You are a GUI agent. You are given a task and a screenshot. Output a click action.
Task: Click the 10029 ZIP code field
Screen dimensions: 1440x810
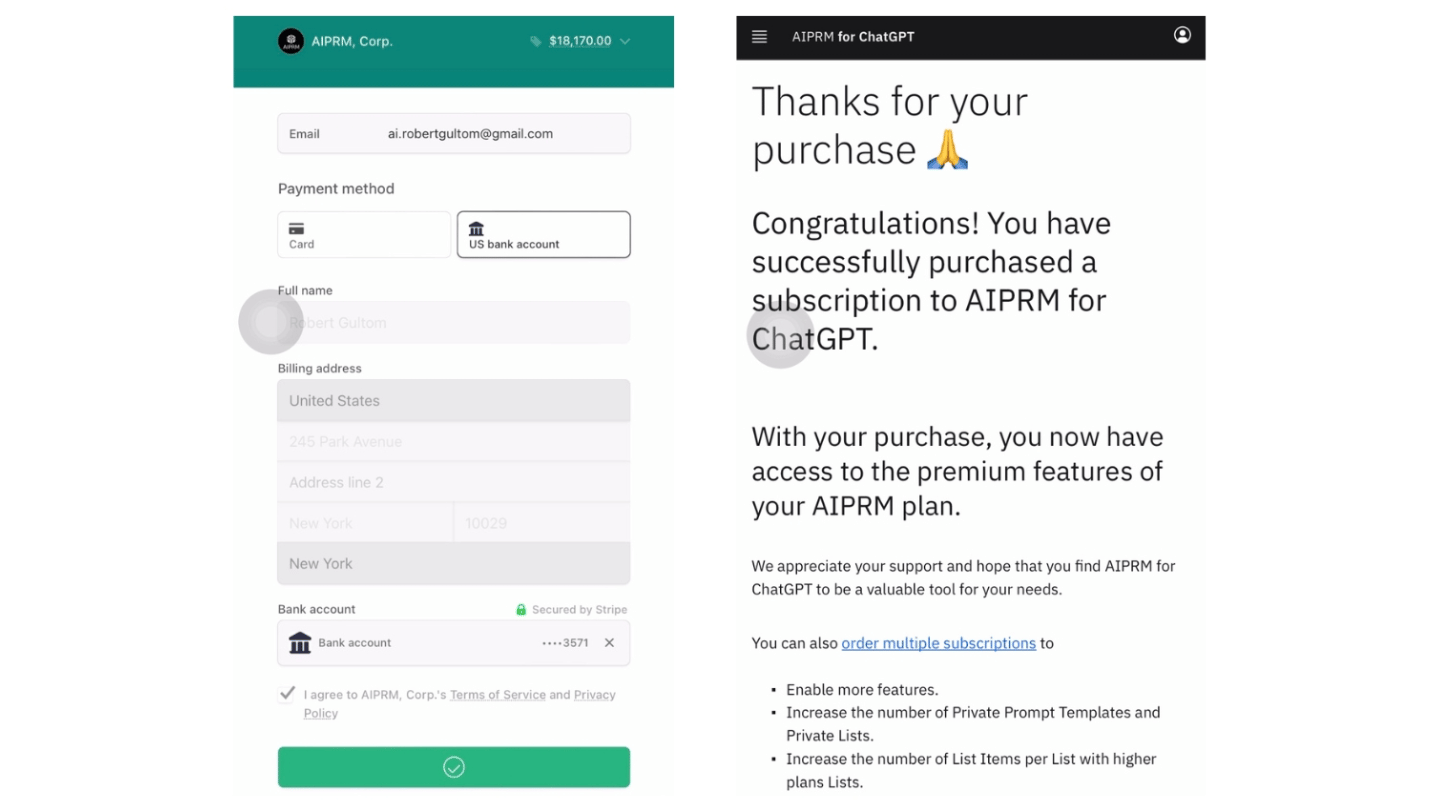pyautogui.click(x=541, y=523)
